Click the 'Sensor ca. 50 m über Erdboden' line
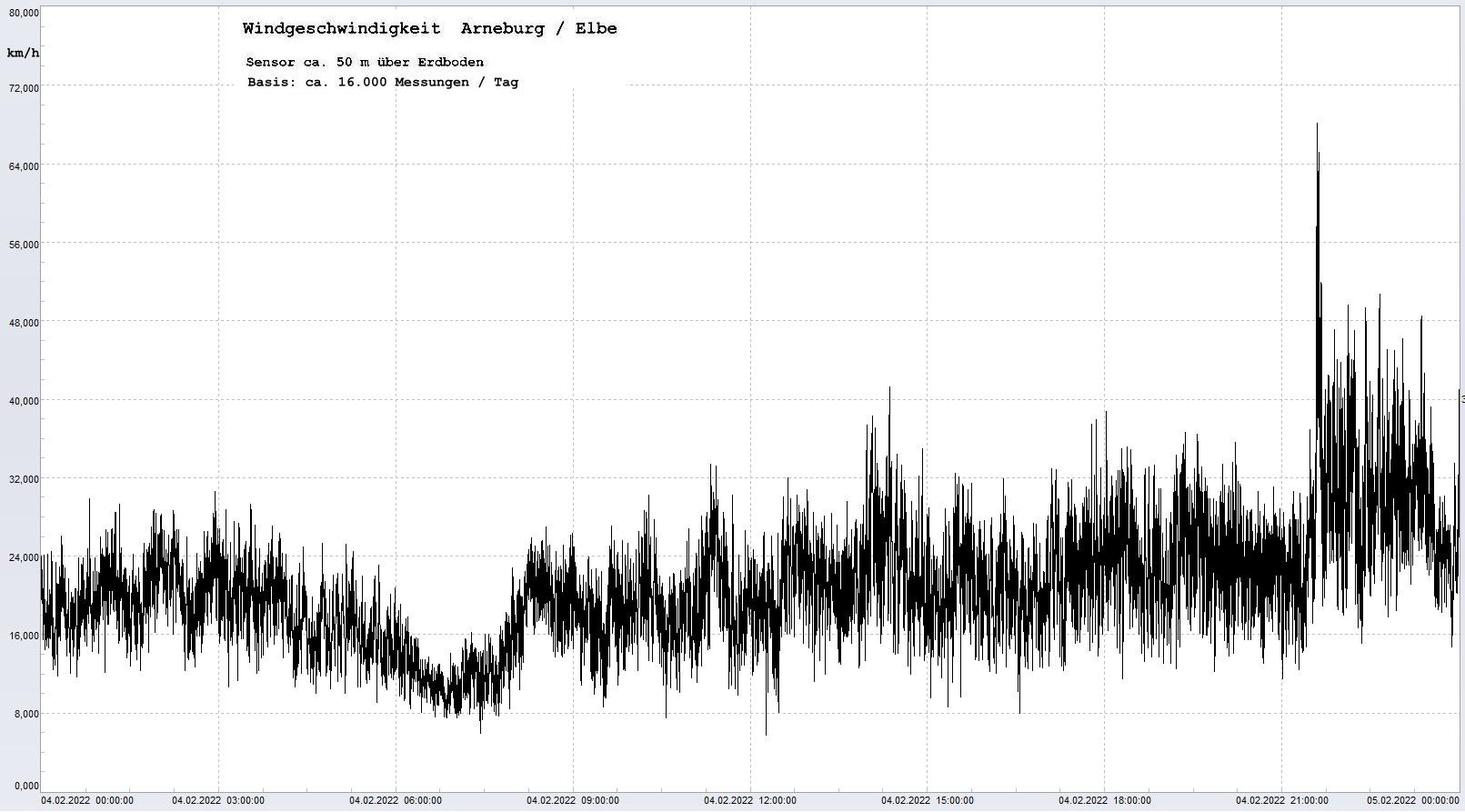This screenshot has width=1465, height=812. click(365, 62)
